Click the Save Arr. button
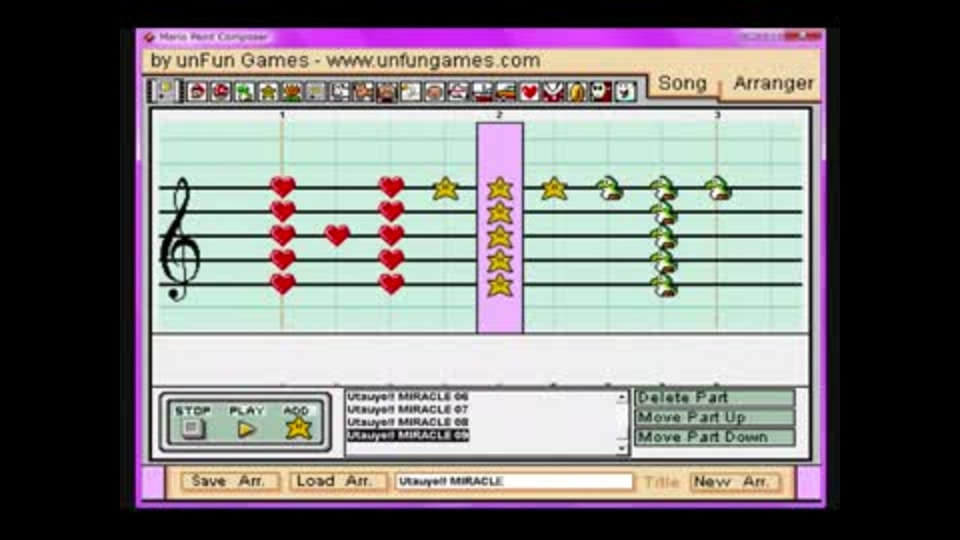This screenshot has height=540, width=960. [230, 481]
